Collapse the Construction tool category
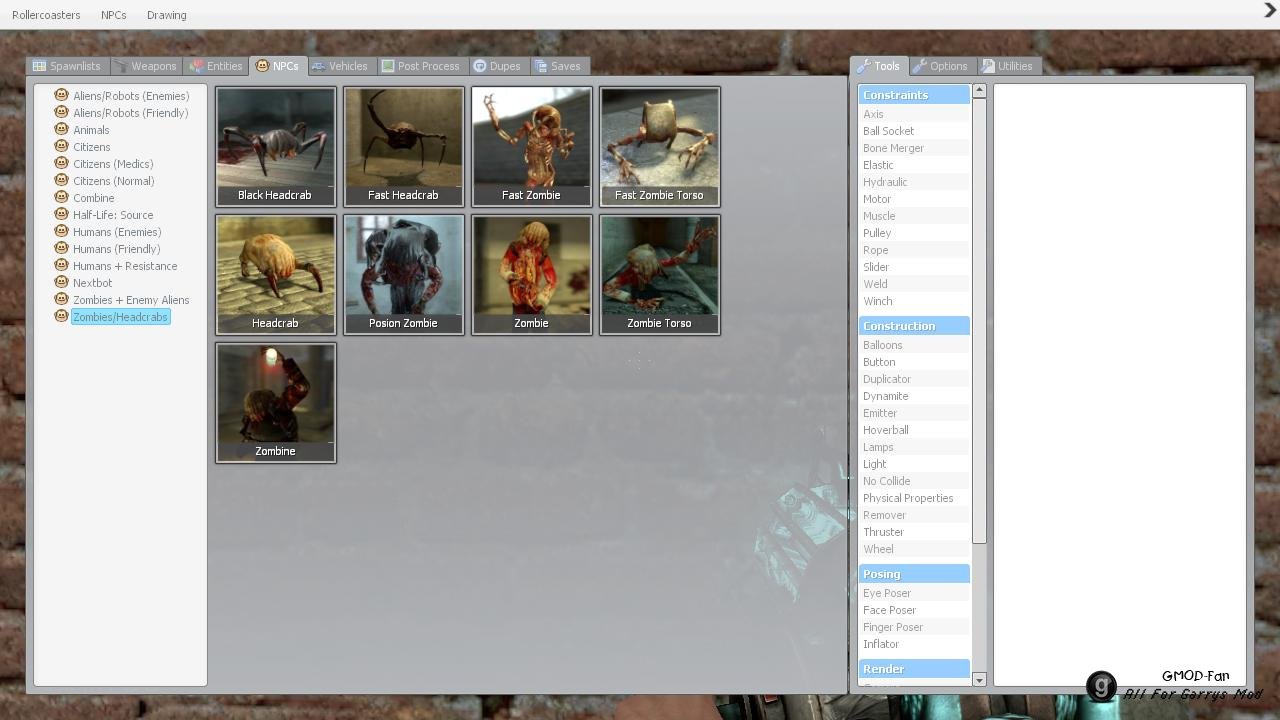 [914, 326]
